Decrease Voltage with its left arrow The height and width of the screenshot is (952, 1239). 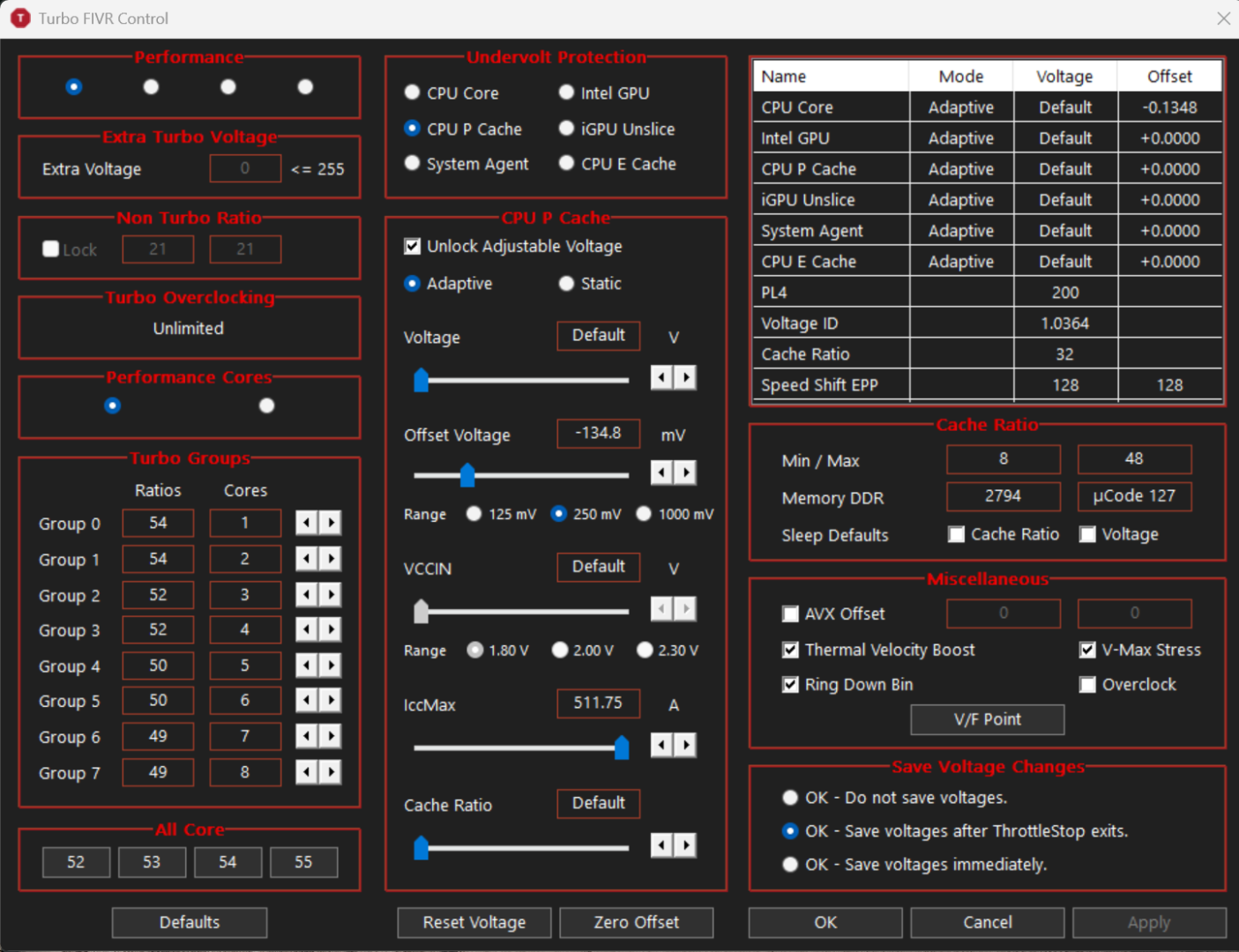click(661, 378)
